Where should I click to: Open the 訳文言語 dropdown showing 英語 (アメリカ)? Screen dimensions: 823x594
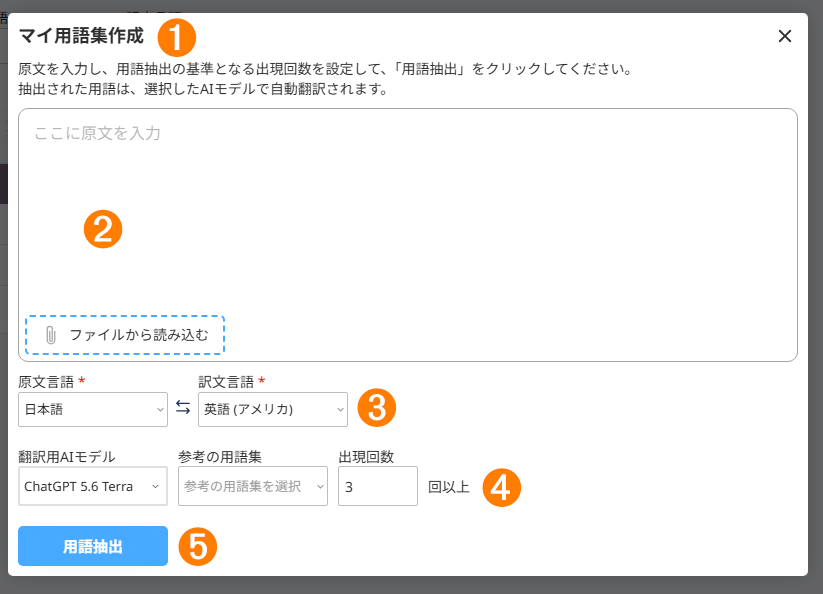pyautogui.click(x=273, y=409)
